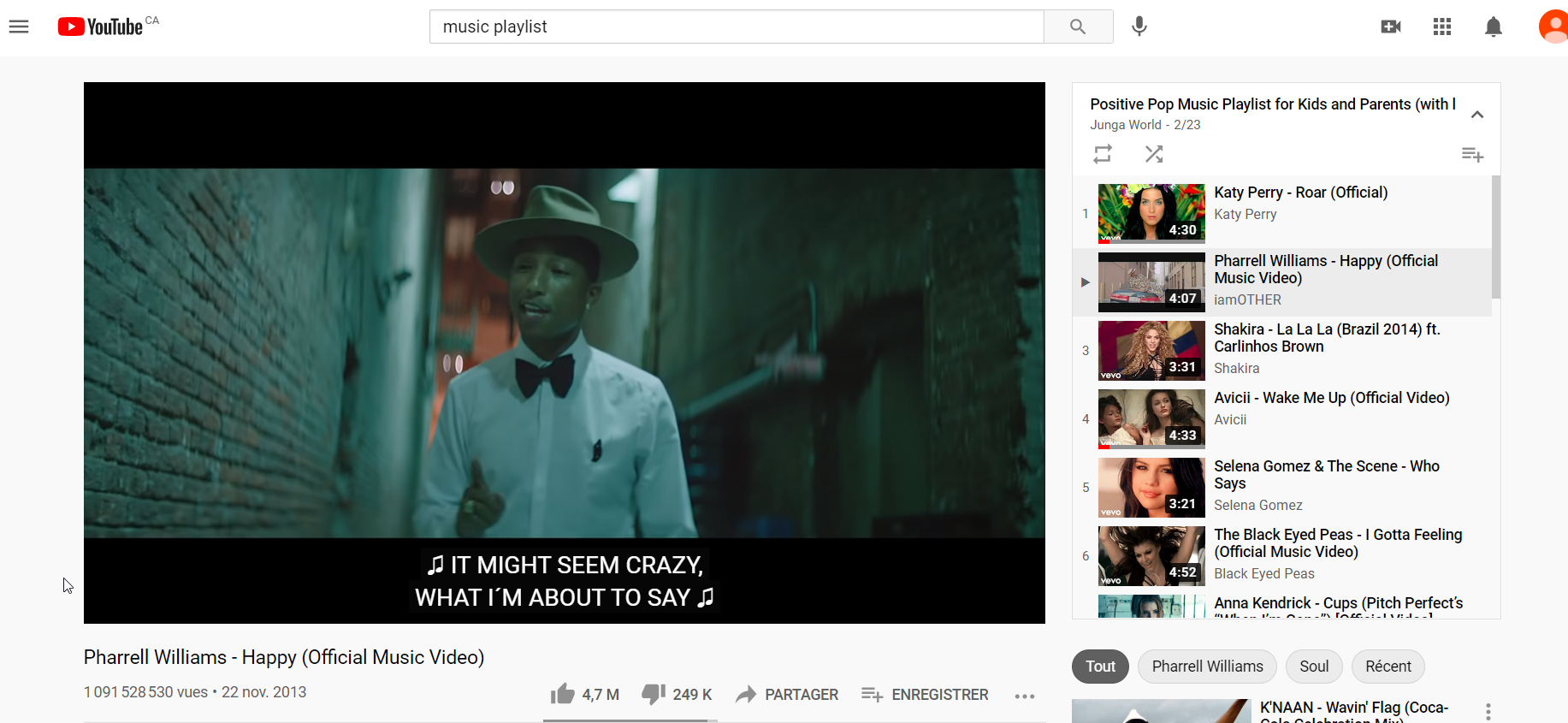Screen dimensions: 1568x723
Task: Click the search magnifier button
Action: pos(1078,27)
